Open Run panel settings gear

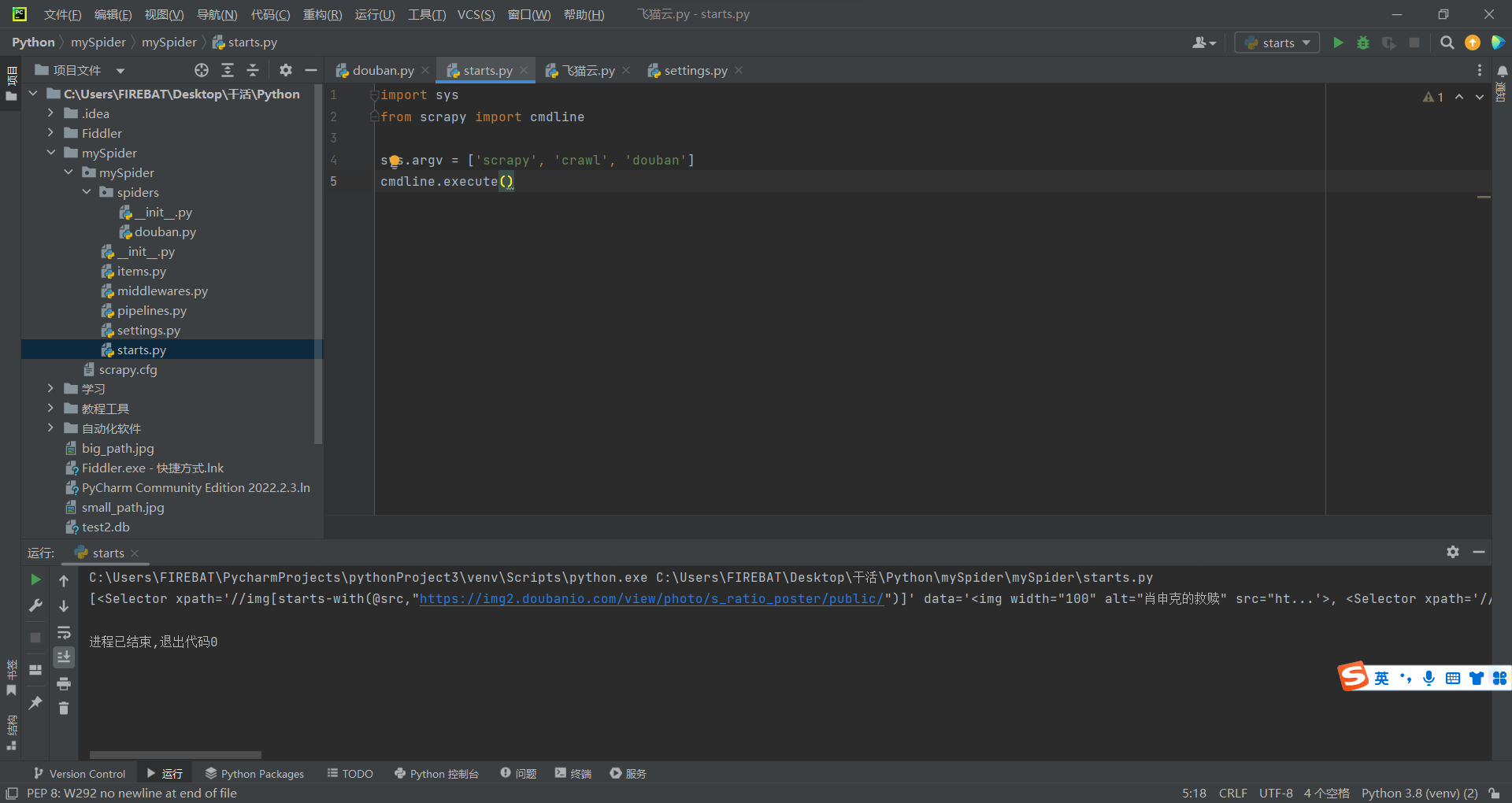pyautogui.click(x=1453, y=552)
